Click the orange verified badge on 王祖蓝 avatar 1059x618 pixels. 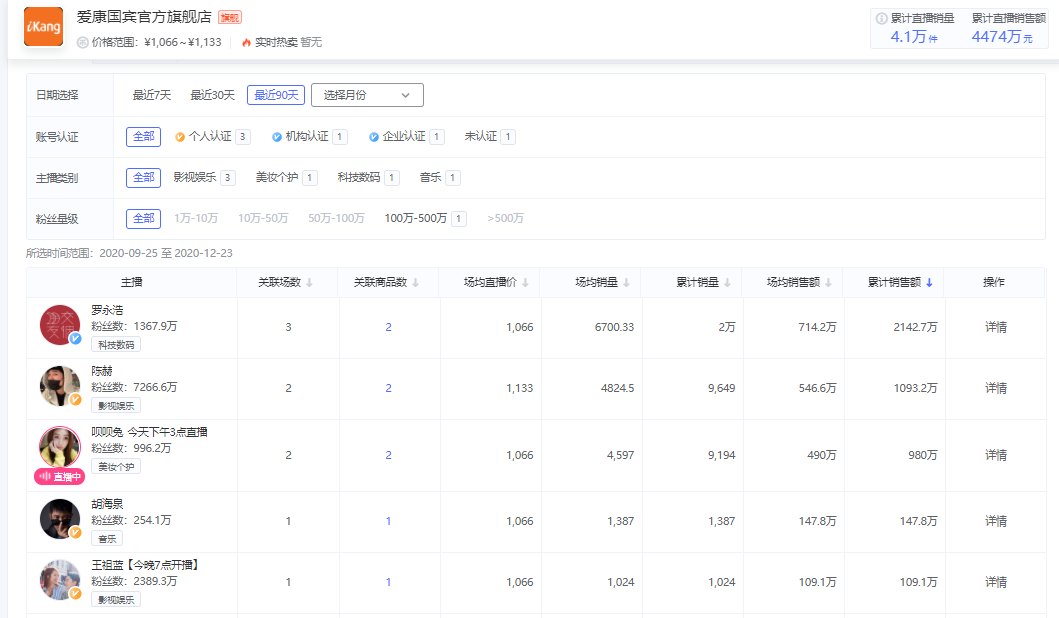pyautogui.click(x=75, y=593)
